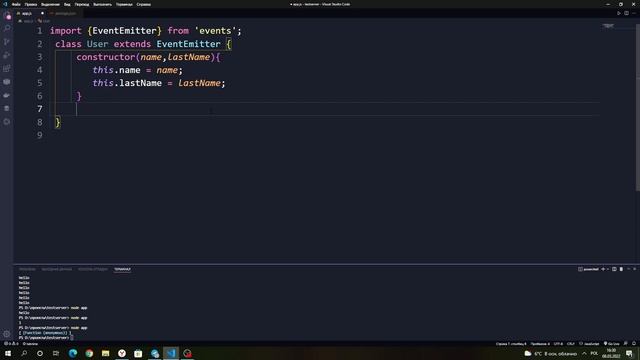Change the UTF-8 encoding in status bar
The width and height of the screenshot is (640, 360).
[558, 344]
